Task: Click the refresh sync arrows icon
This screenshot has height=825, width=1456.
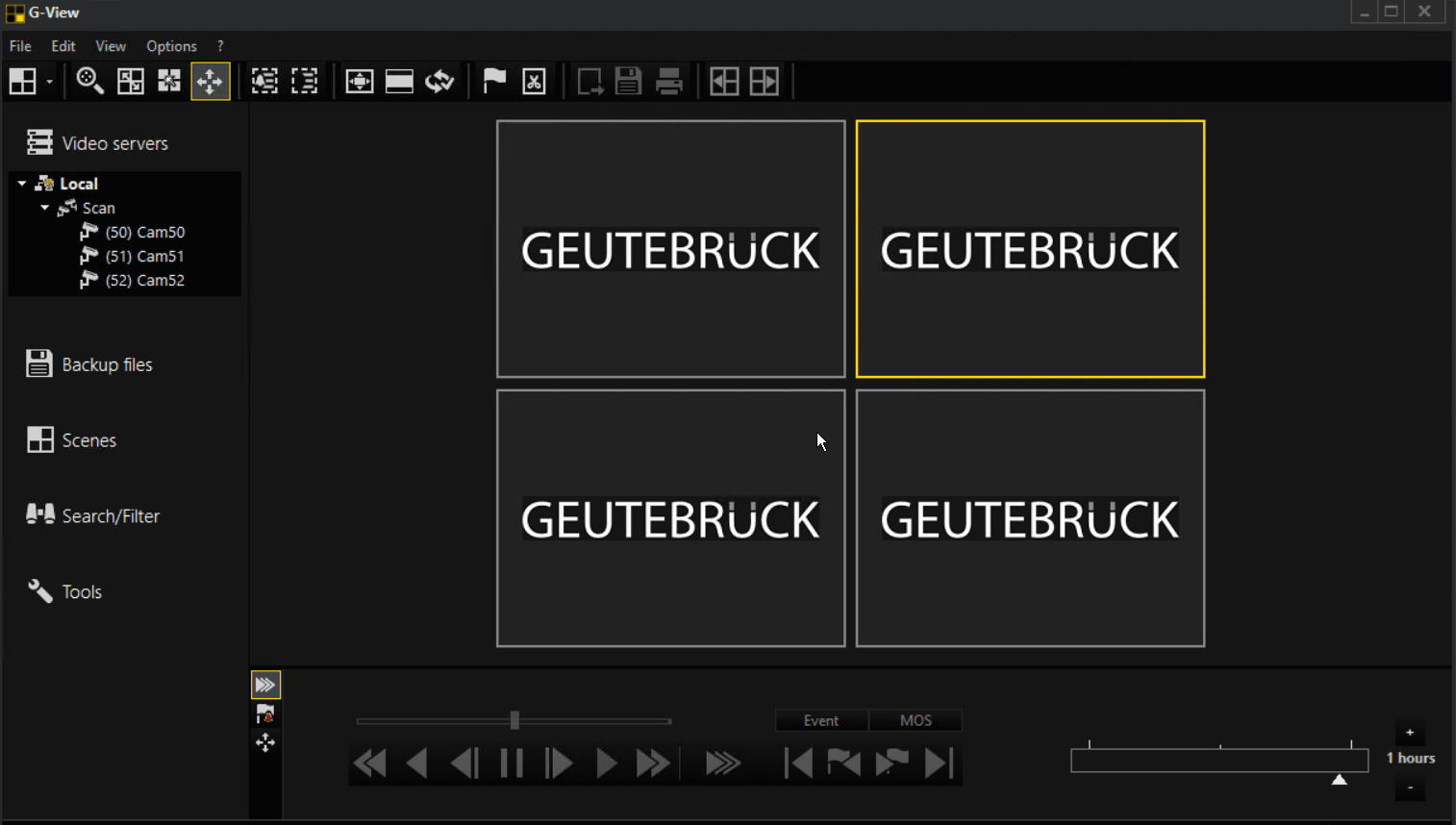Action: coord(439,82)
